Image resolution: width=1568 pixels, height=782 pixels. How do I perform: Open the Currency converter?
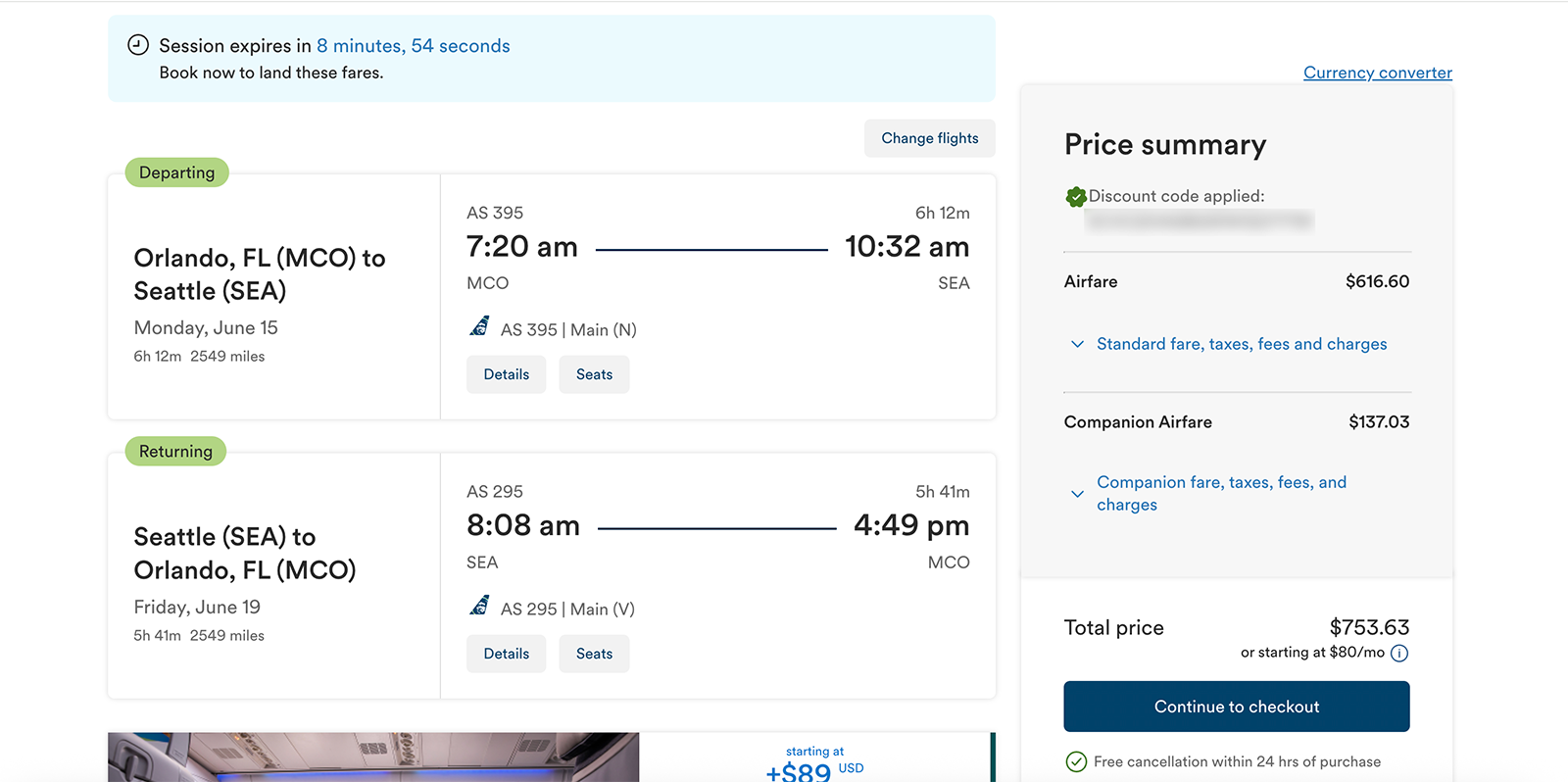(x=1377, y=72)
